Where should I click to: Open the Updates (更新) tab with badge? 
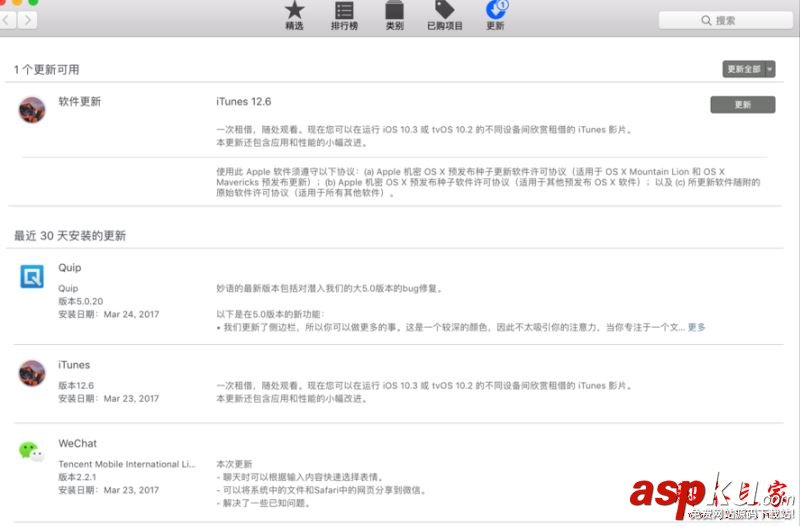[495, 15]
